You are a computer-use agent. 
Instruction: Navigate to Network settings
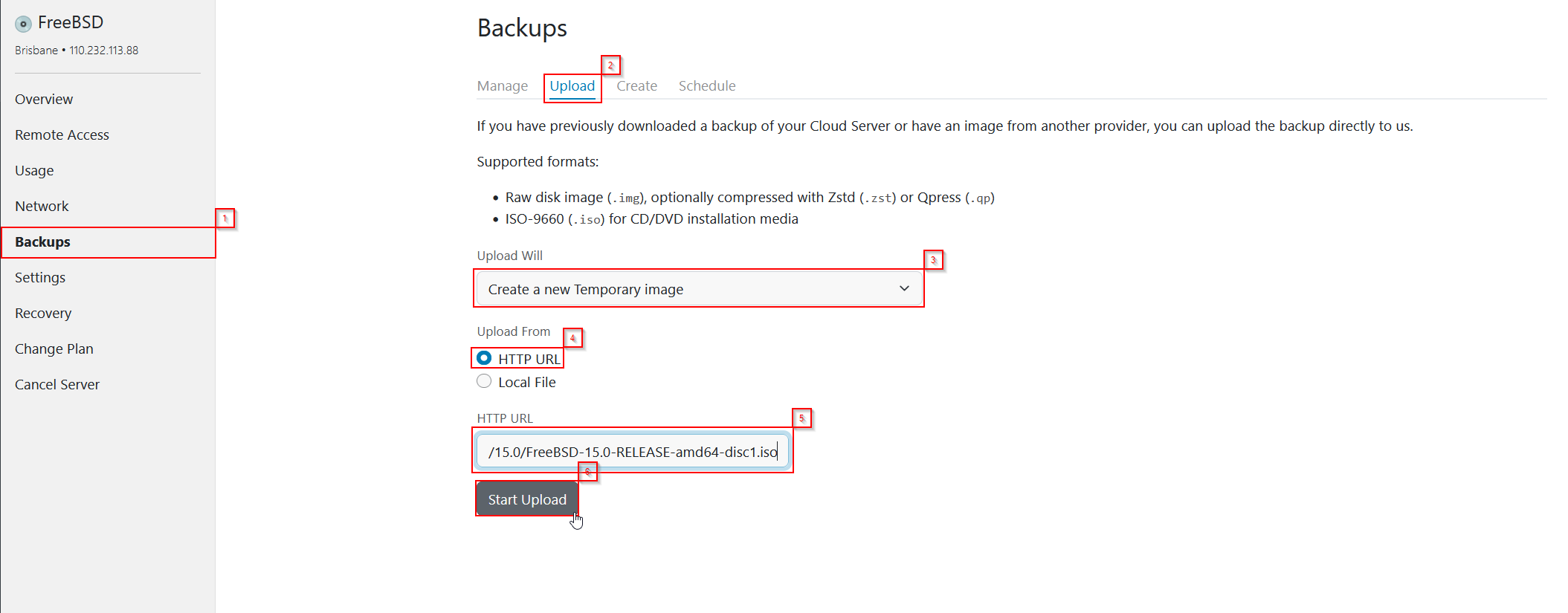(x=42, y=207)
